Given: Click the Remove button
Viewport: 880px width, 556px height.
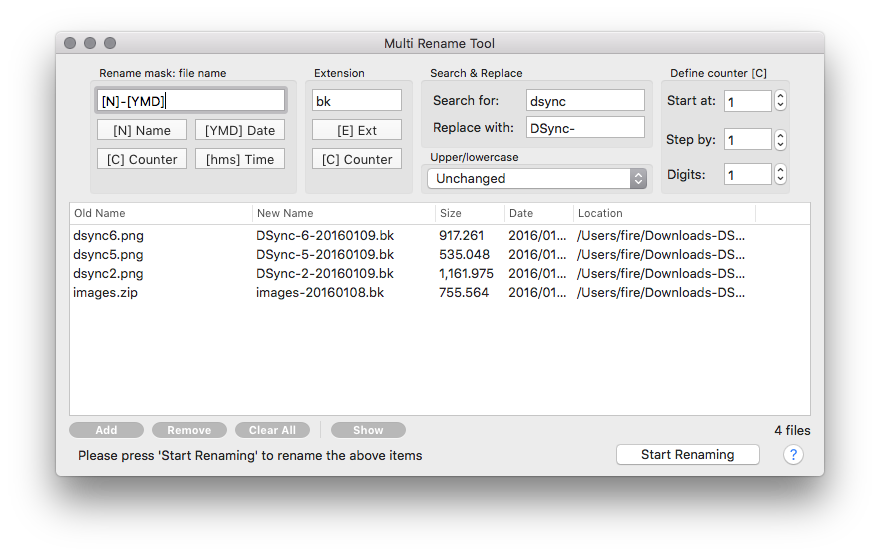Looking at the screenshot, I should tap(189, 430).
